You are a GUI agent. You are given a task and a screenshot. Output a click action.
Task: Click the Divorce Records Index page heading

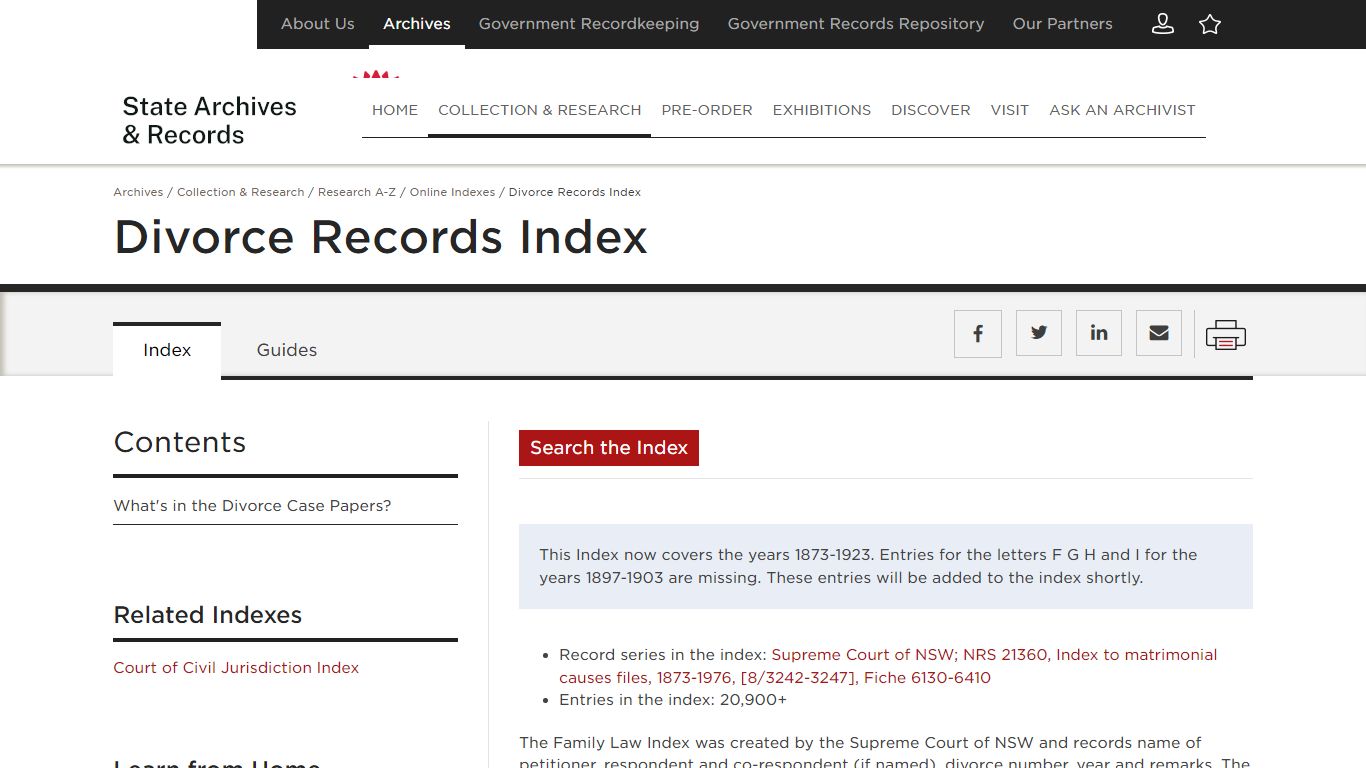381,238
